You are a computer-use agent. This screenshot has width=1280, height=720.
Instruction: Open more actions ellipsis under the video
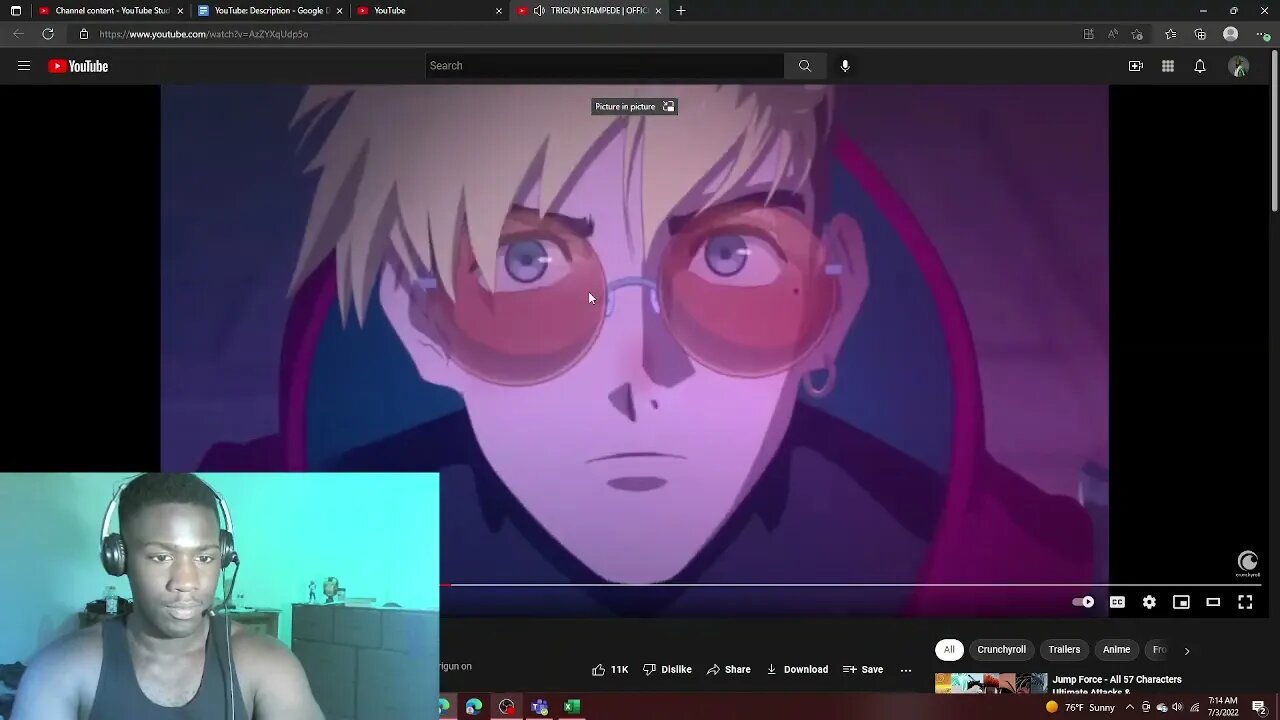coord(906,670)
